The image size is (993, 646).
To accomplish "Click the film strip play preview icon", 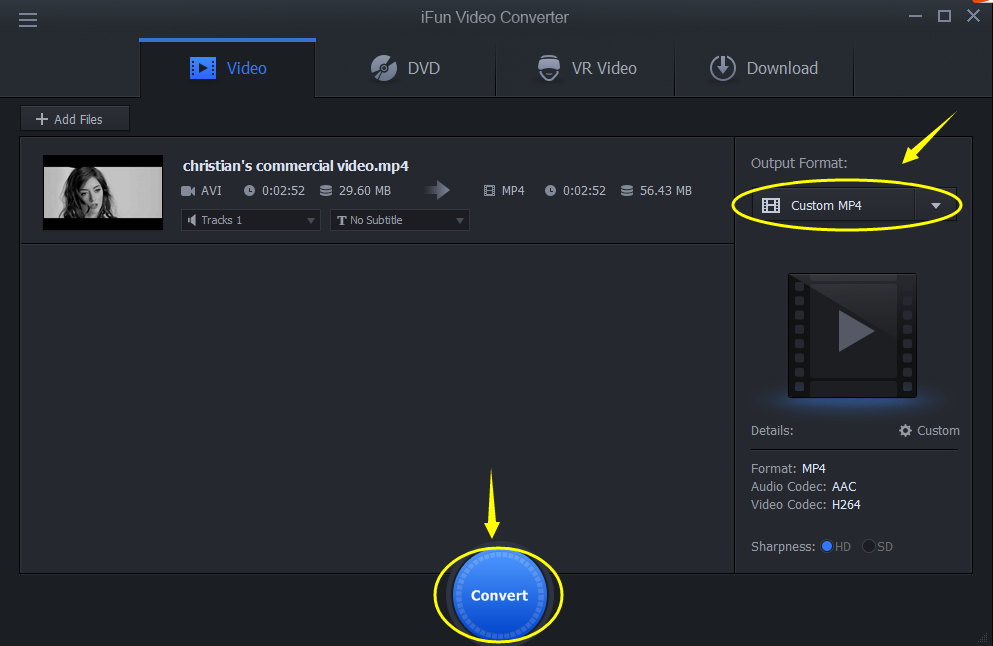I will point(852,335).
